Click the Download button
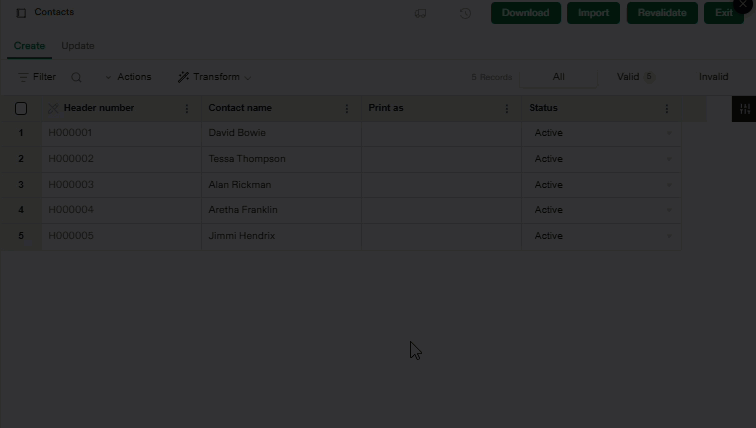This screenshot has height=428, width=756. (525, 13)
